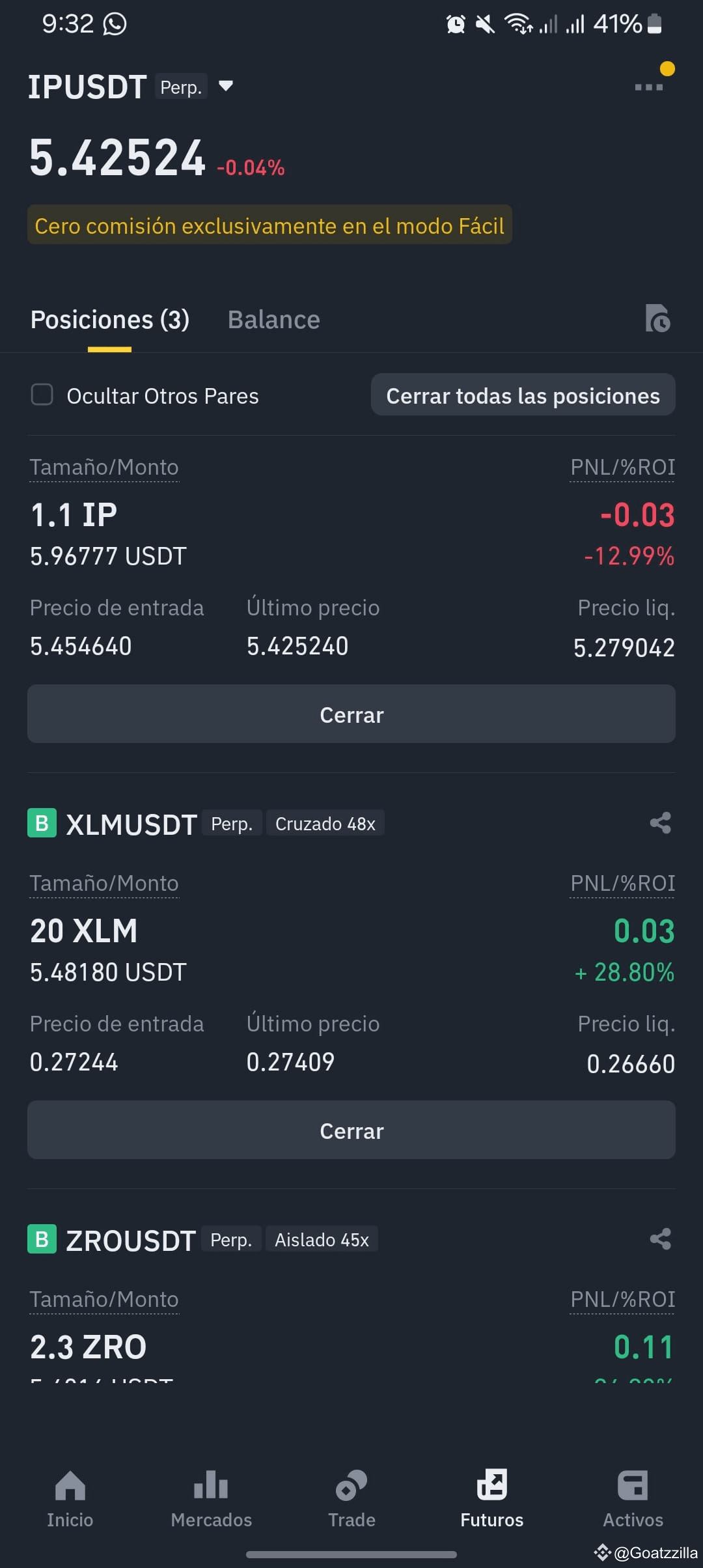
Task: Check the Ocultar Otros Pares checkbox
Action: pos(42,395)
